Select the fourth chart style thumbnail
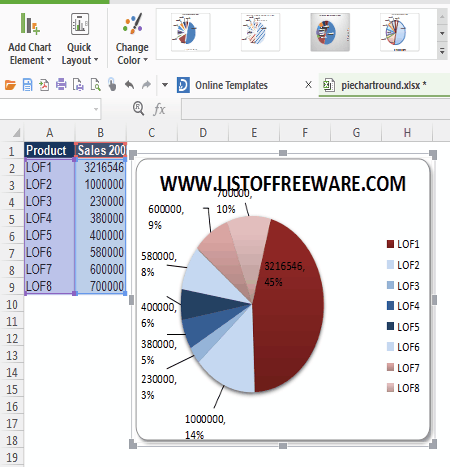 coord(400,32)
